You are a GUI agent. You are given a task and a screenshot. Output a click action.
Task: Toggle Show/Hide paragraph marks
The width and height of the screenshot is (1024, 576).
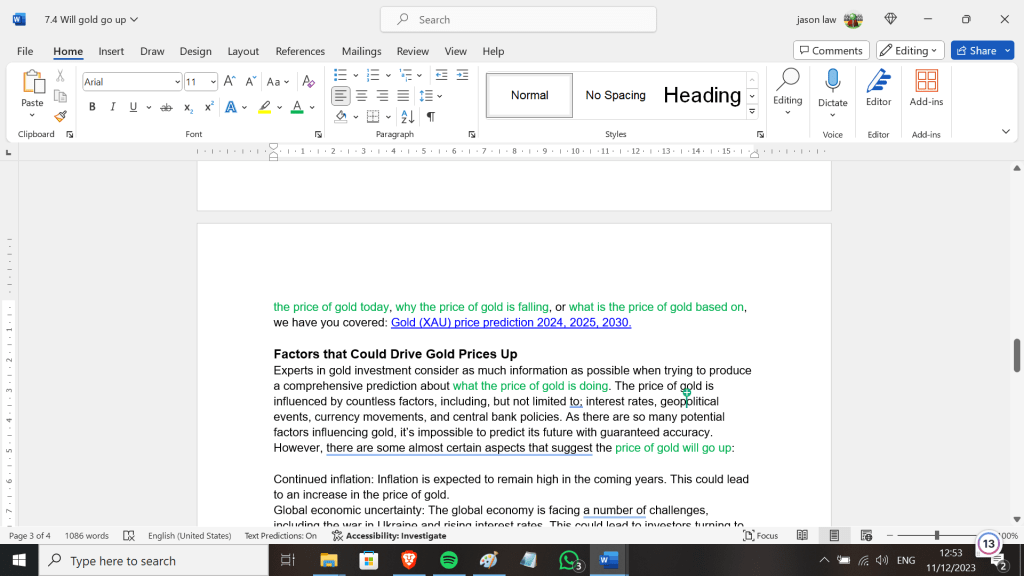(431, 117)
